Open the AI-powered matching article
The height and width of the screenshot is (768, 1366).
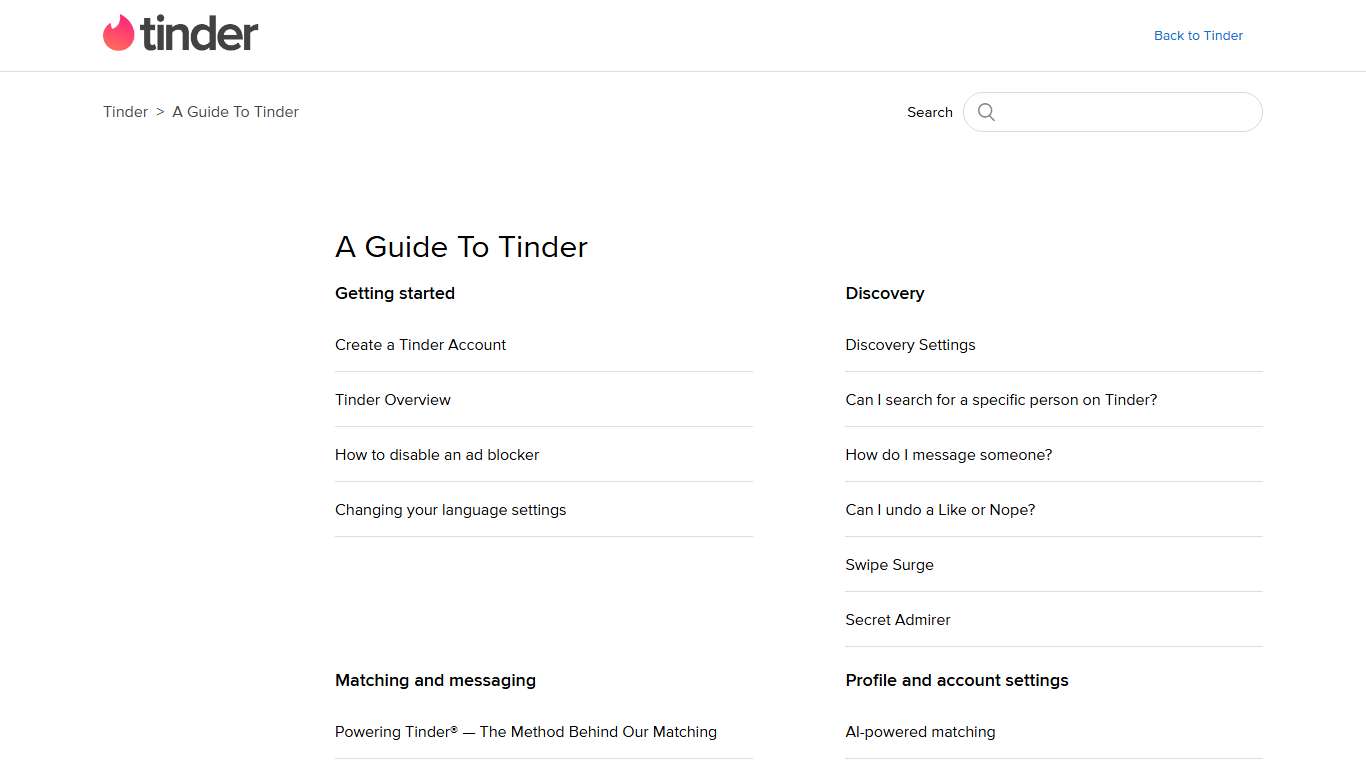coord(920,731)
